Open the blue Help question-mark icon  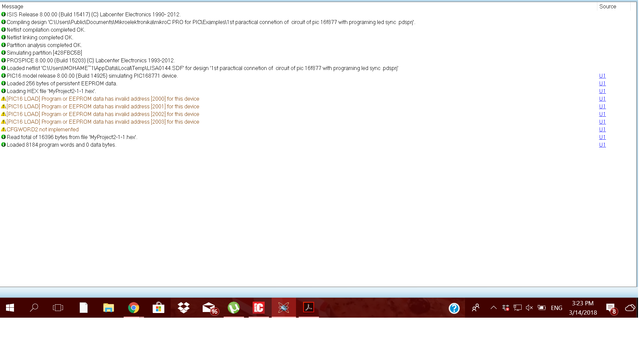point(454,308)
